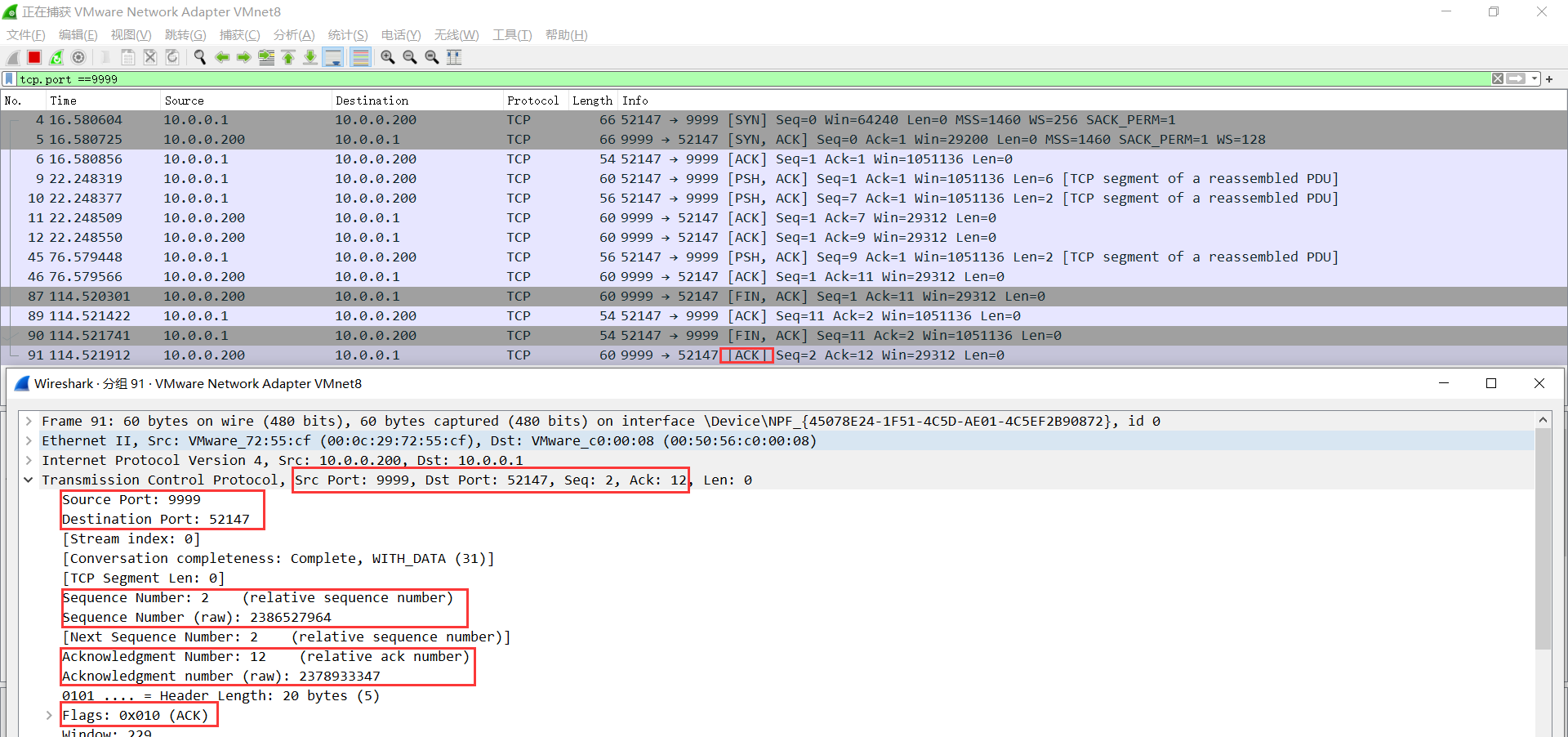Apply the display filter arrow
This screenshot has width=1568, height=737.
(x=1517, y=79)
